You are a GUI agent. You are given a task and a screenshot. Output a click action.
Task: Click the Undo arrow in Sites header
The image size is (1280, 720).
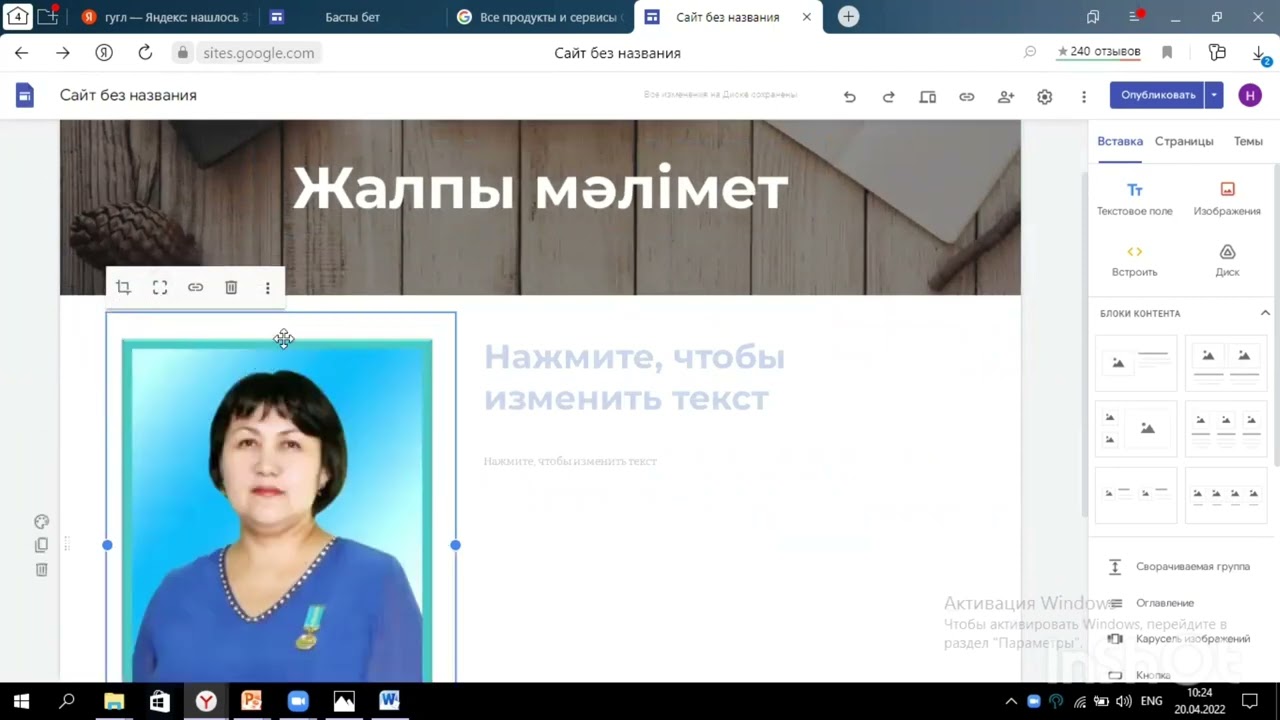849,96
